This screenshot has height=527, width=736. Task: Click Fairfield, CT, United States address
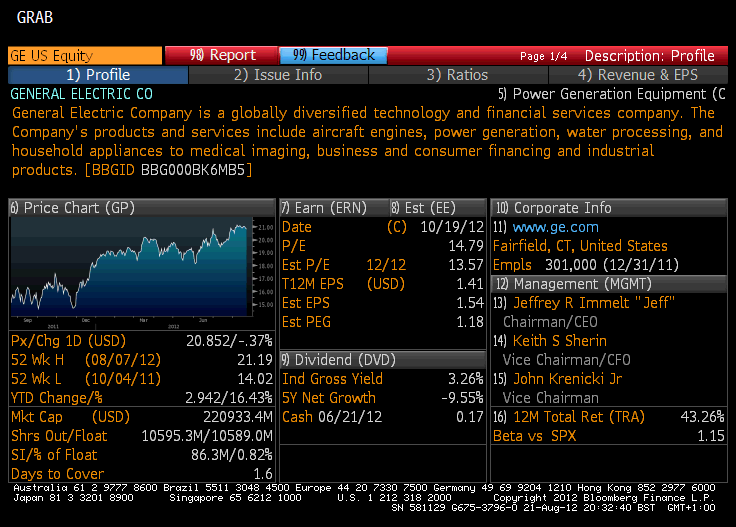point(580,246)
